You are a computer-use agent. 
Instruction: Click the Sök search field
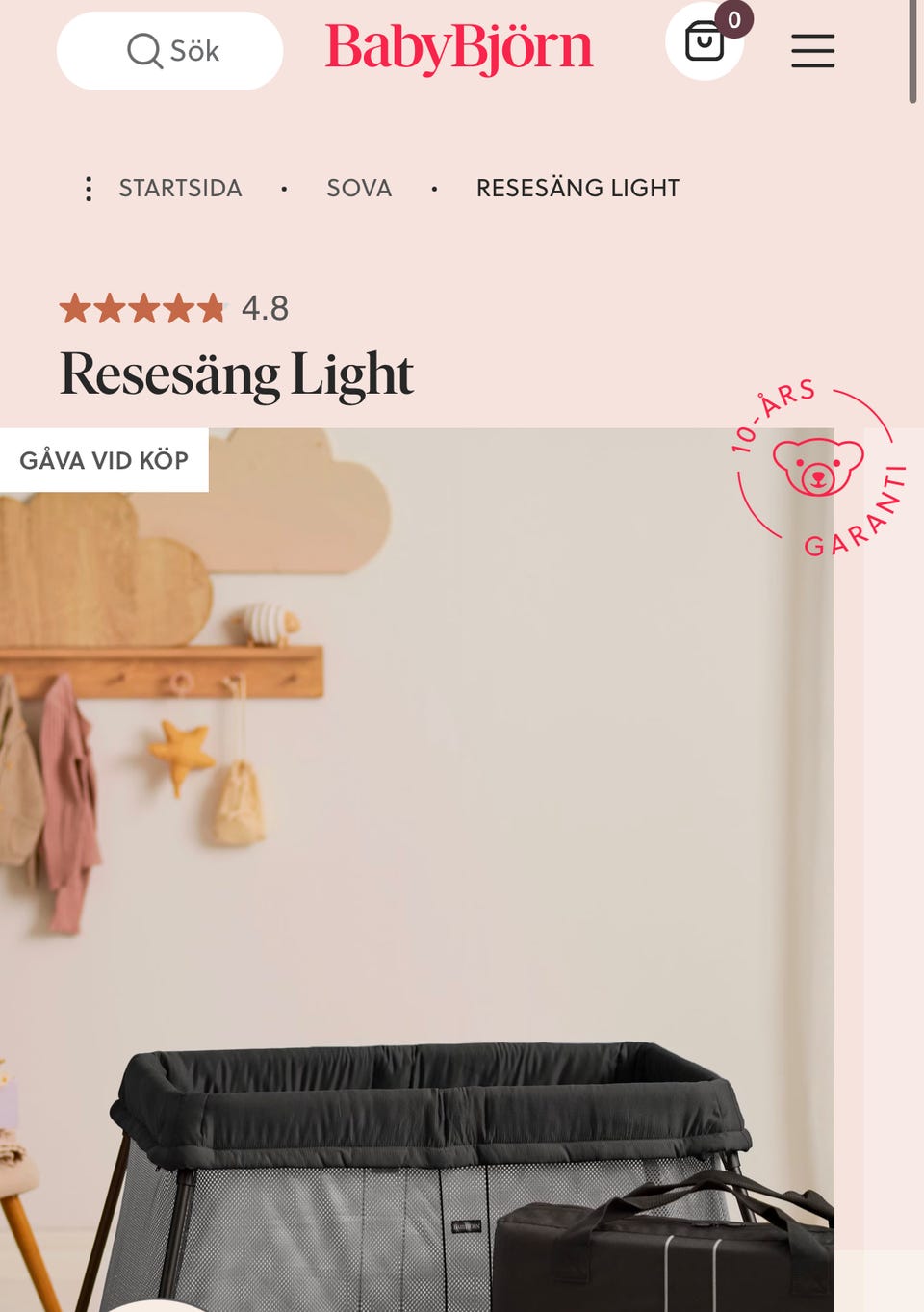click(x=169, y=50)
